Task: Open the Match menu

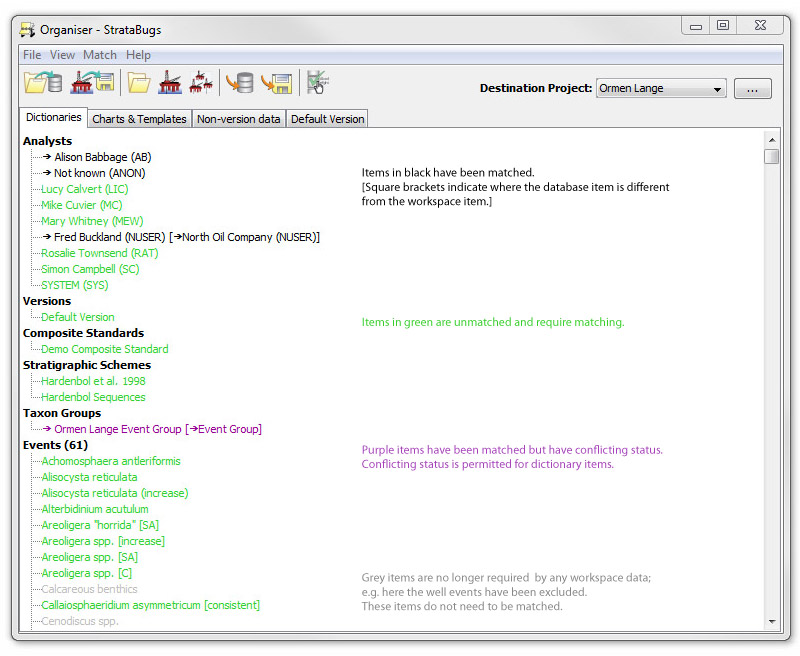Action: point(100,55)
